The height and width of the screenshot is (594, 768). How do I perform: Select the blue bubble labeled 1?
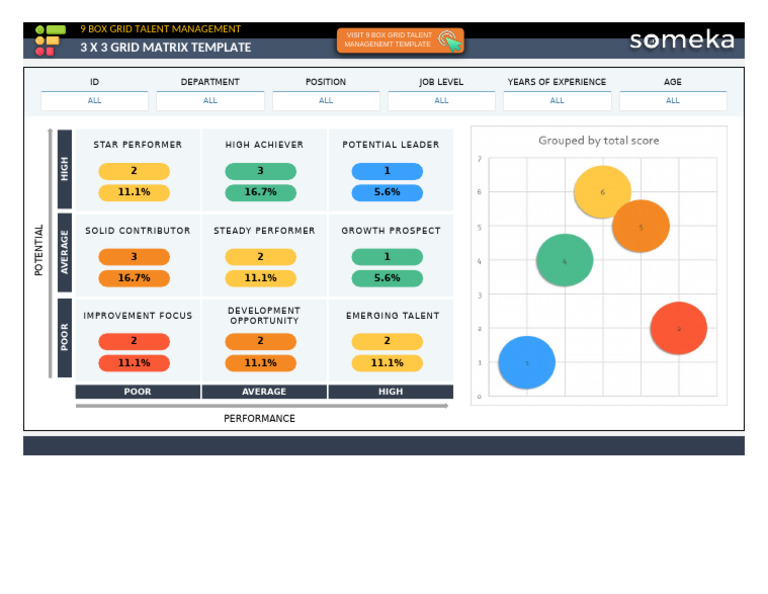click(x=527, y=362)
